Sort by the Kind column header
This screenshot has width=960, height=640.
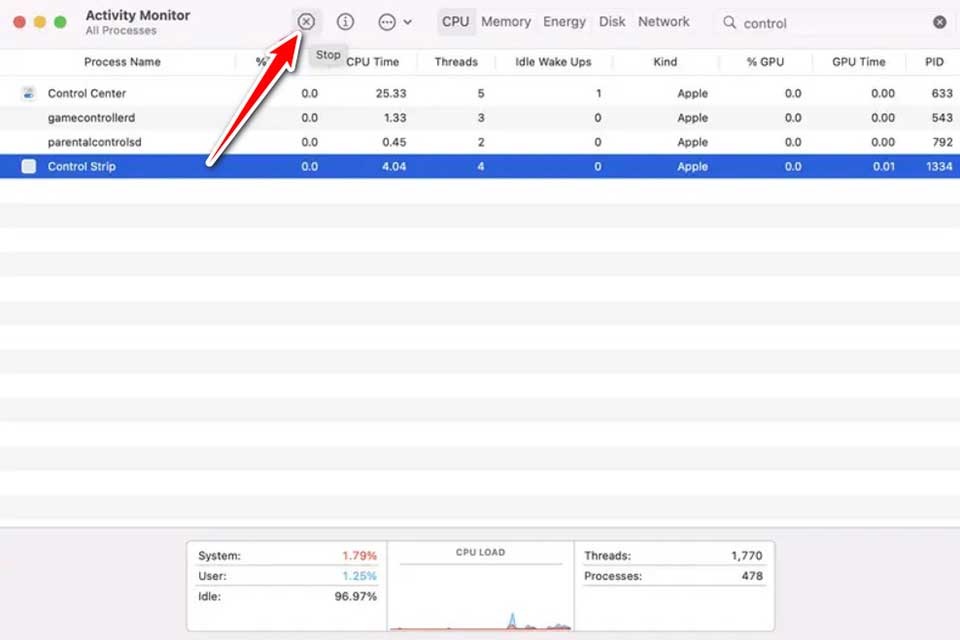[665, 62]
